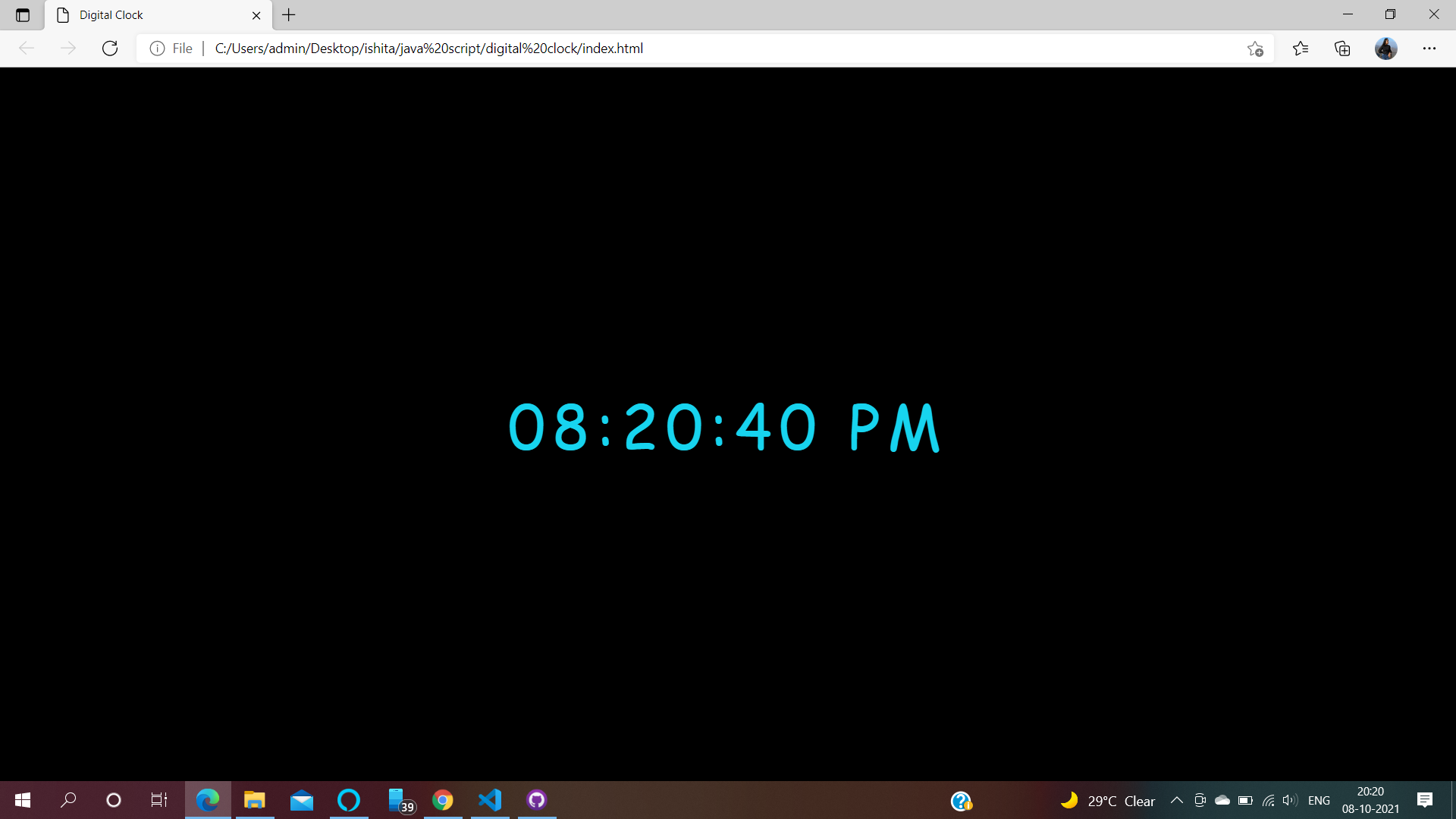Open Wi-Fi network status in tray
Image resolution: width=1456 pixels, height=819 pixels.
pyautogui.click(x=1268, y=800)
